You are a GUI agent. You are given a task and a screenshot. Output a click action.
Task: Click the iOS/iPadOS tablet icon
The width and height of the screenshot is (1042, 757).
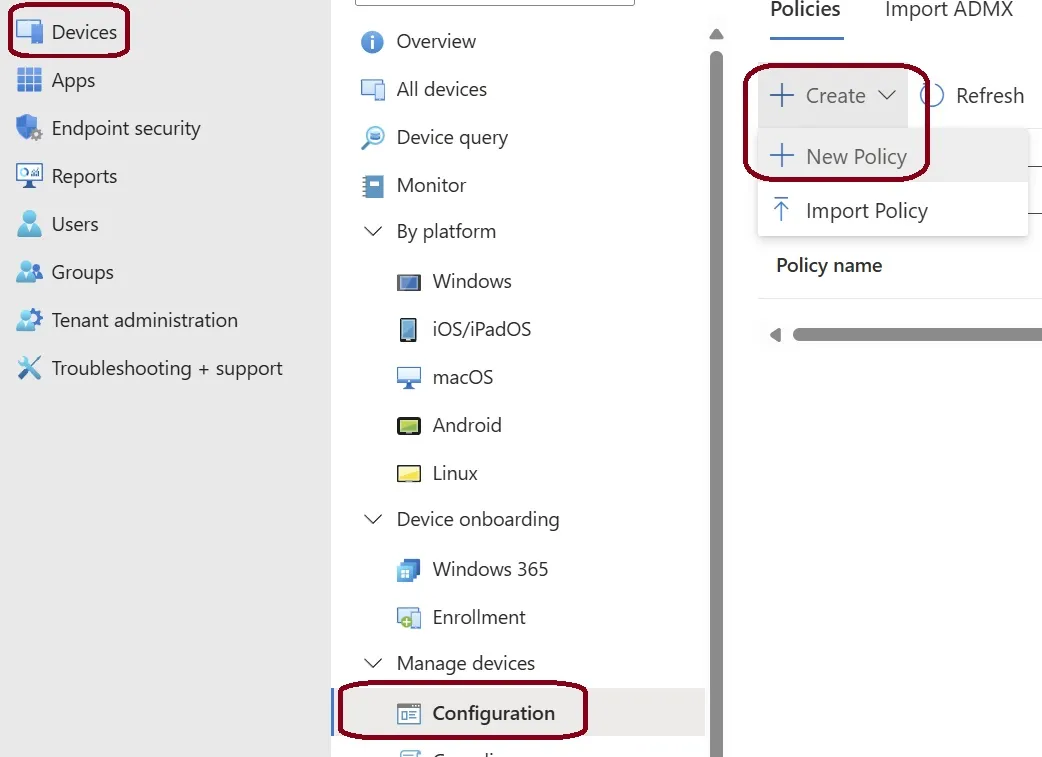click(408, 330)
